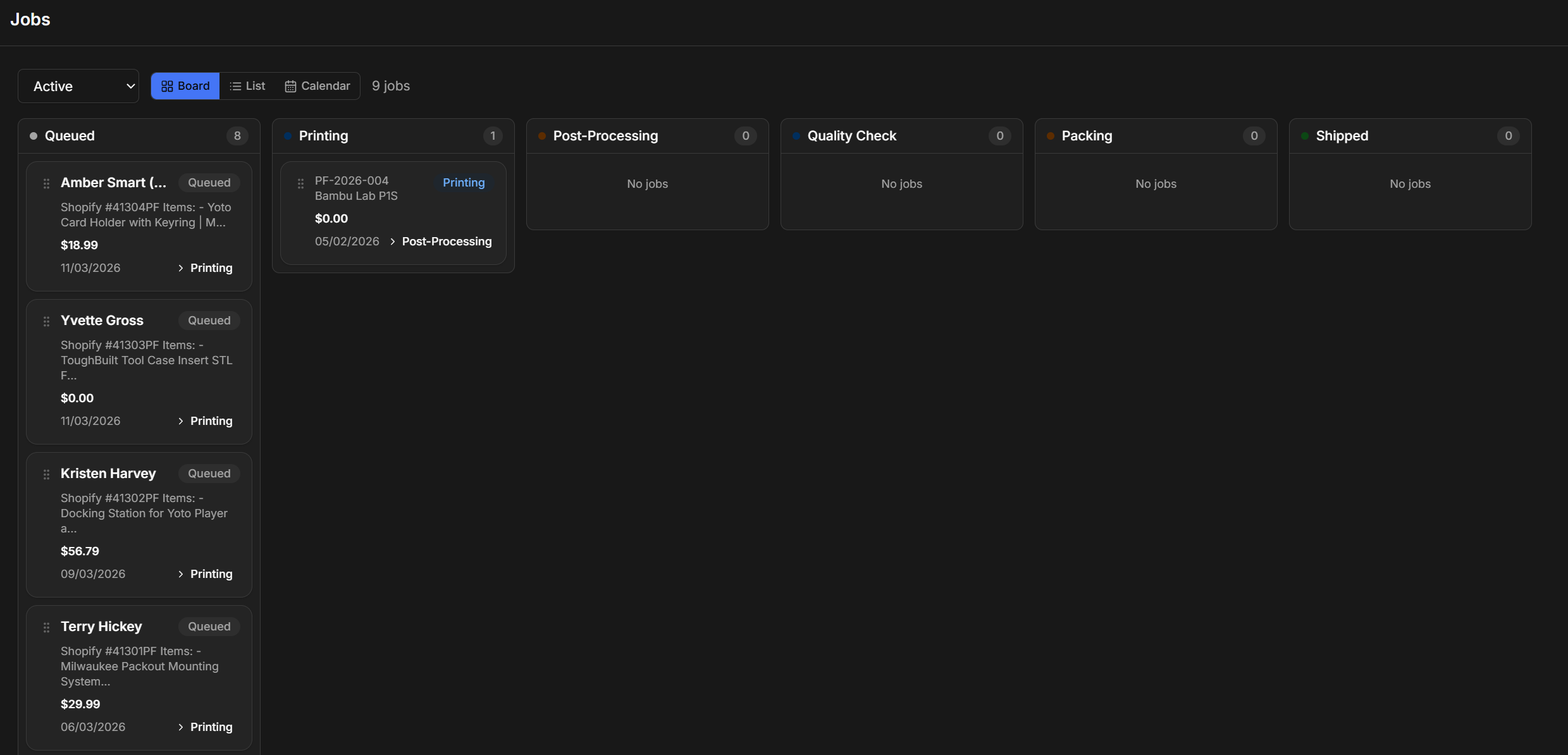Click the drag handle on Terry Hickey card
1568x755 pixels.
pos(46,627)
